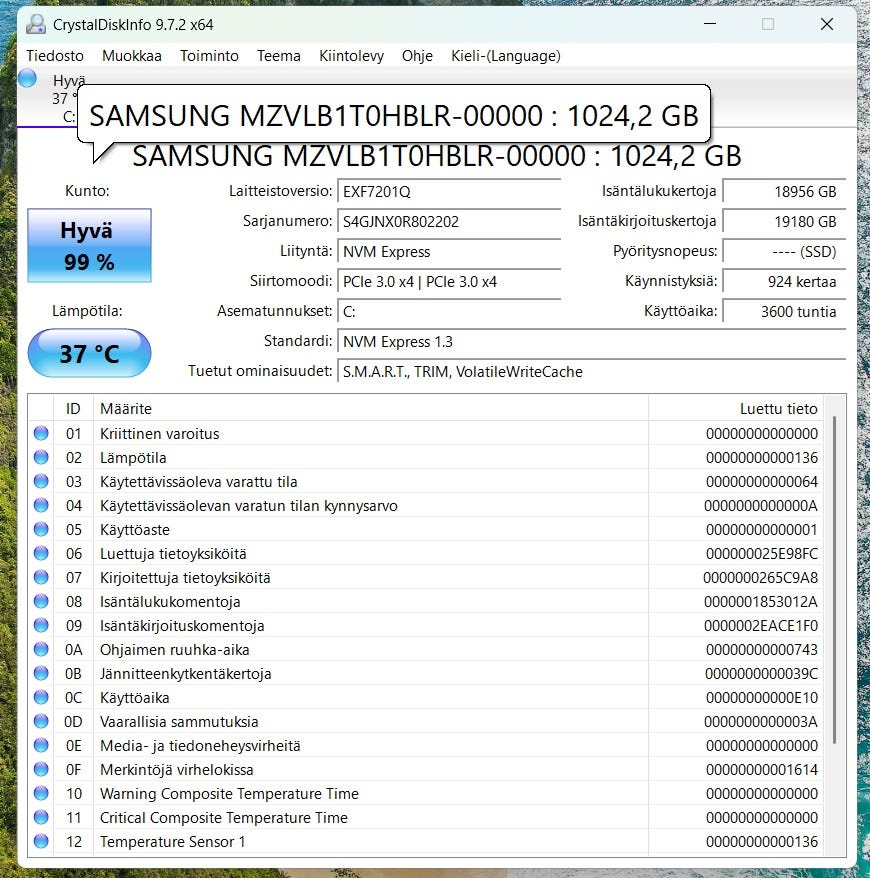870x878 pixels.
Task: Click status orb for Critical Composite Temperature Time
Action: point(41,817)
